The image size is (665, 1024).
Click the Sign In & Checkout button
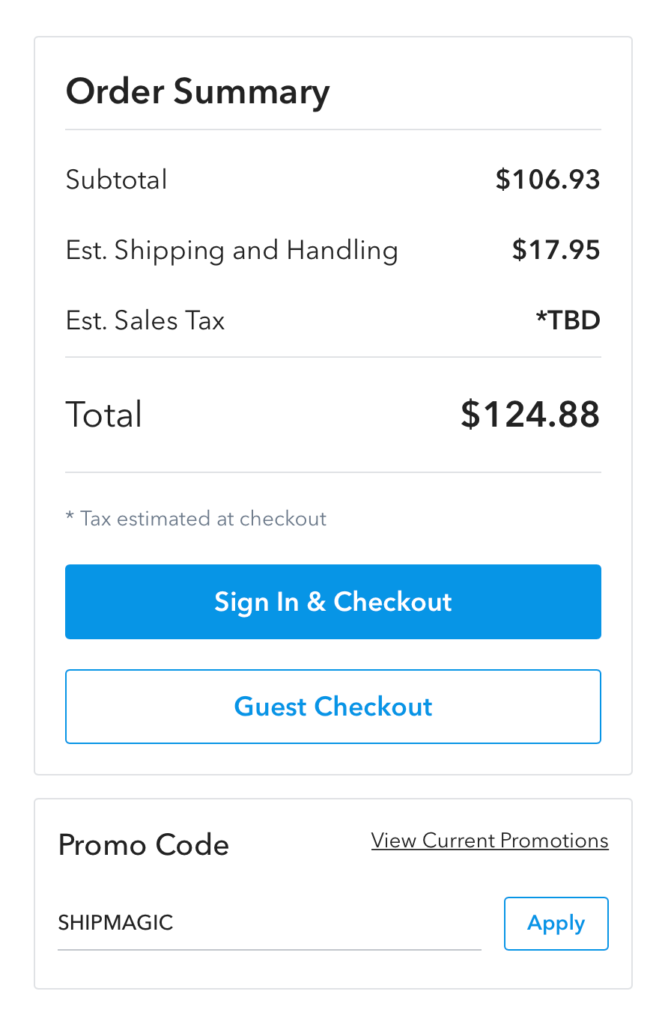click(333, 602)
